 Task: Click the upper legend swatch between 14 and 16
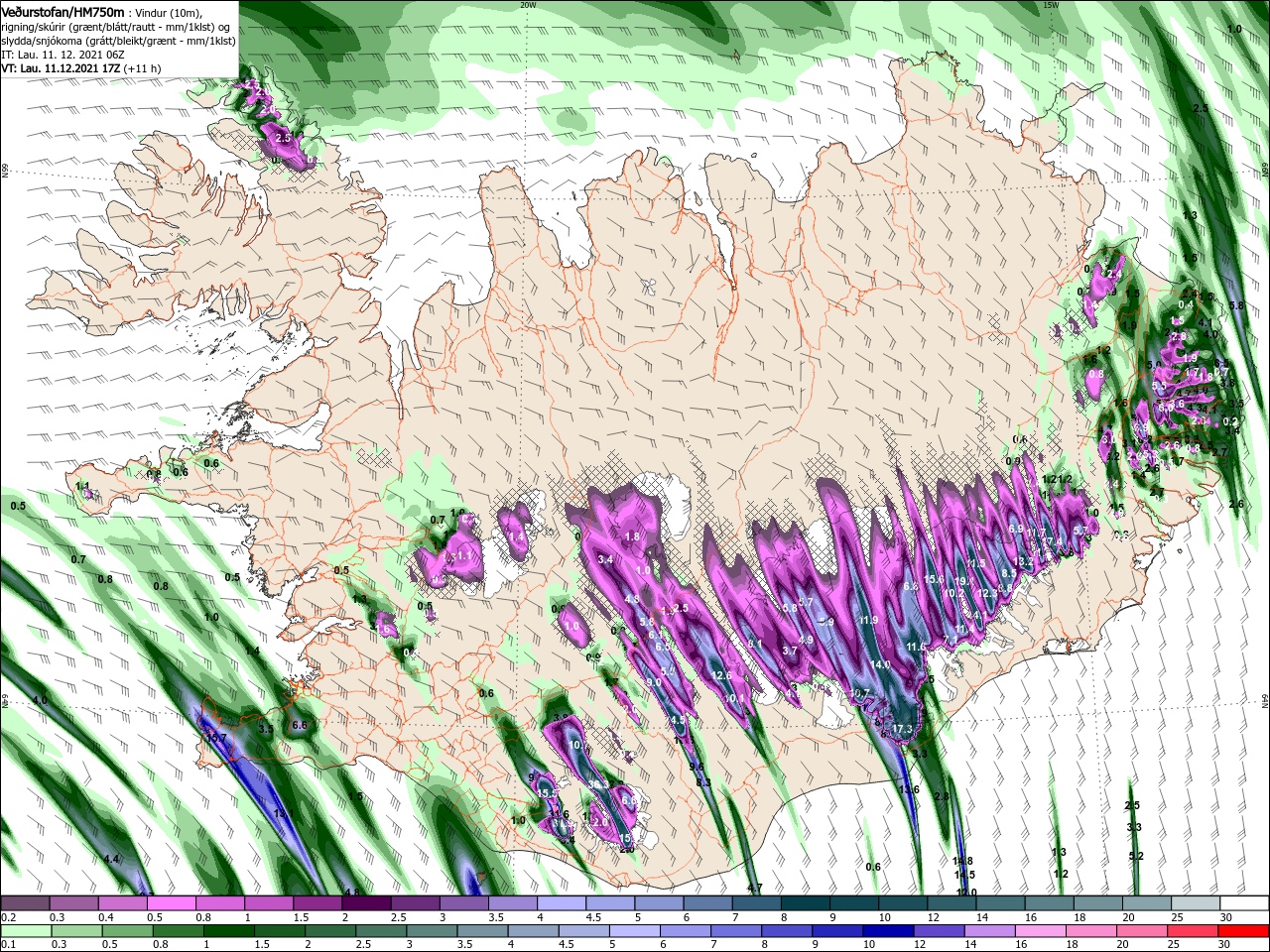click(x=1000, y=903)
